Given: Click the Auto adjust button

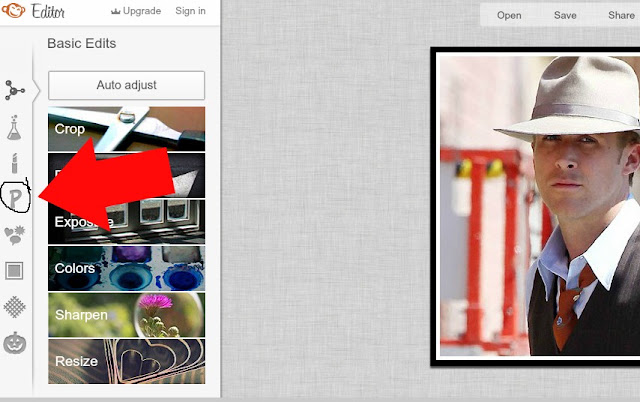Looking at the screenshot, I should point(127,85).
